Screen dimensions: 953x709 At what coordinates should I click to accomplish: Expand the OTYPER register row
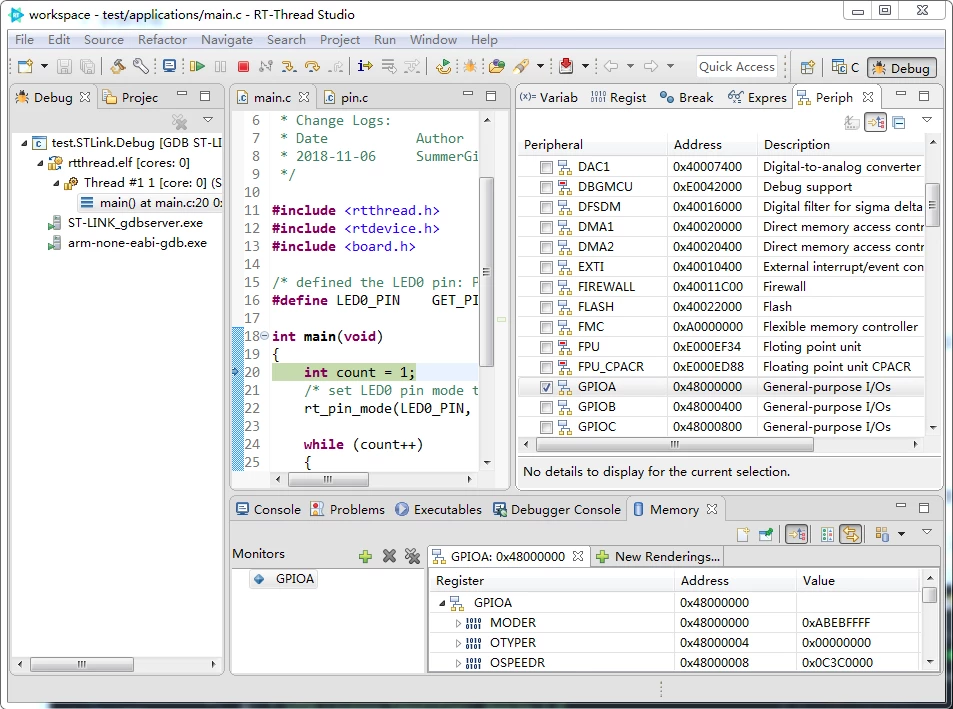(458, 643)
